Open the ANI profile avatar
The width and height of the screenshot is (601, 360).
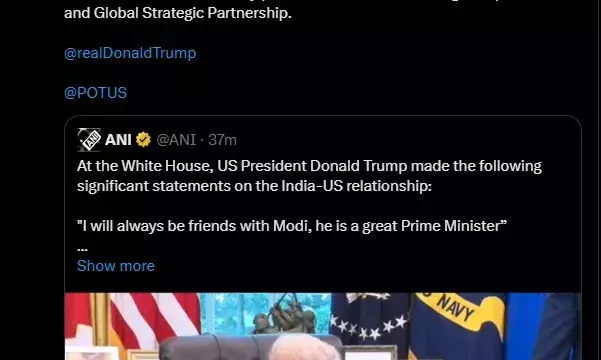click(x=89, y=140)
